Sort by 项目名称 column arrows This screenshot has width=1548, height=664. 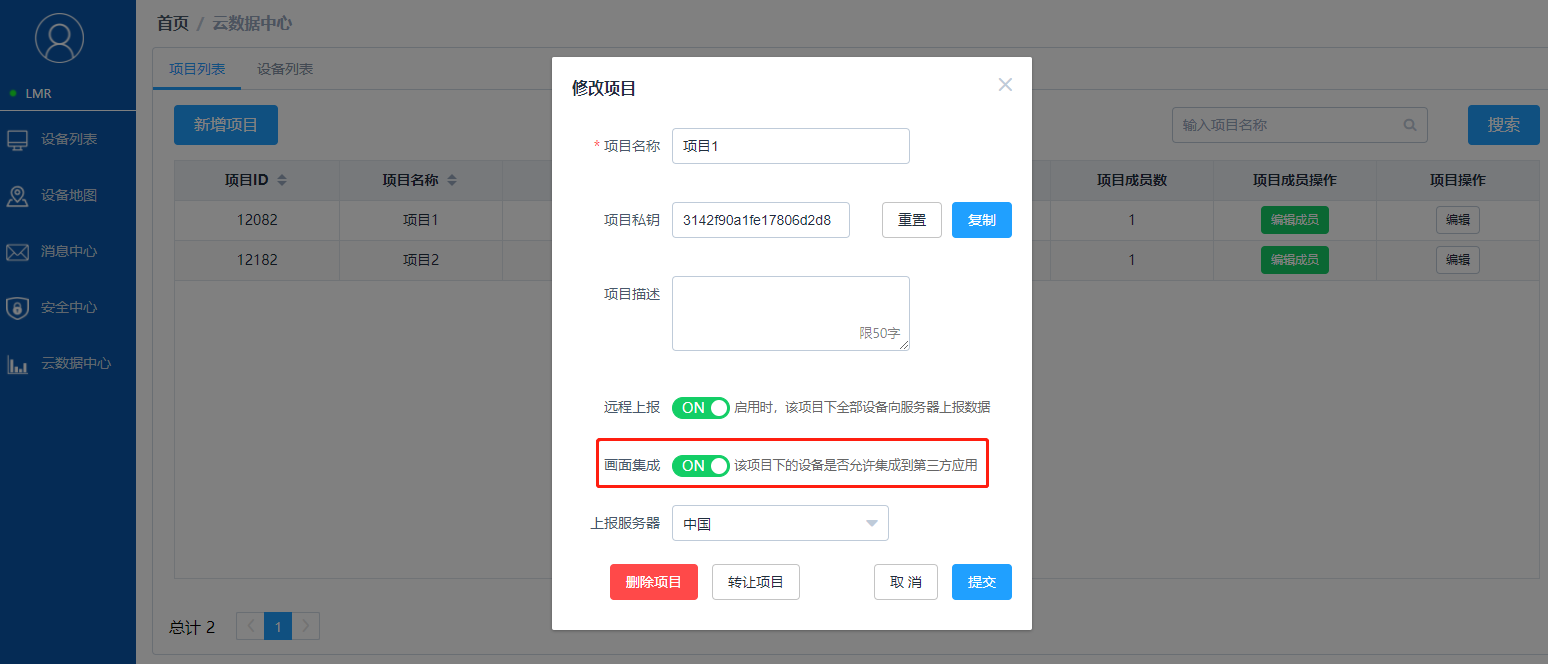452,181
